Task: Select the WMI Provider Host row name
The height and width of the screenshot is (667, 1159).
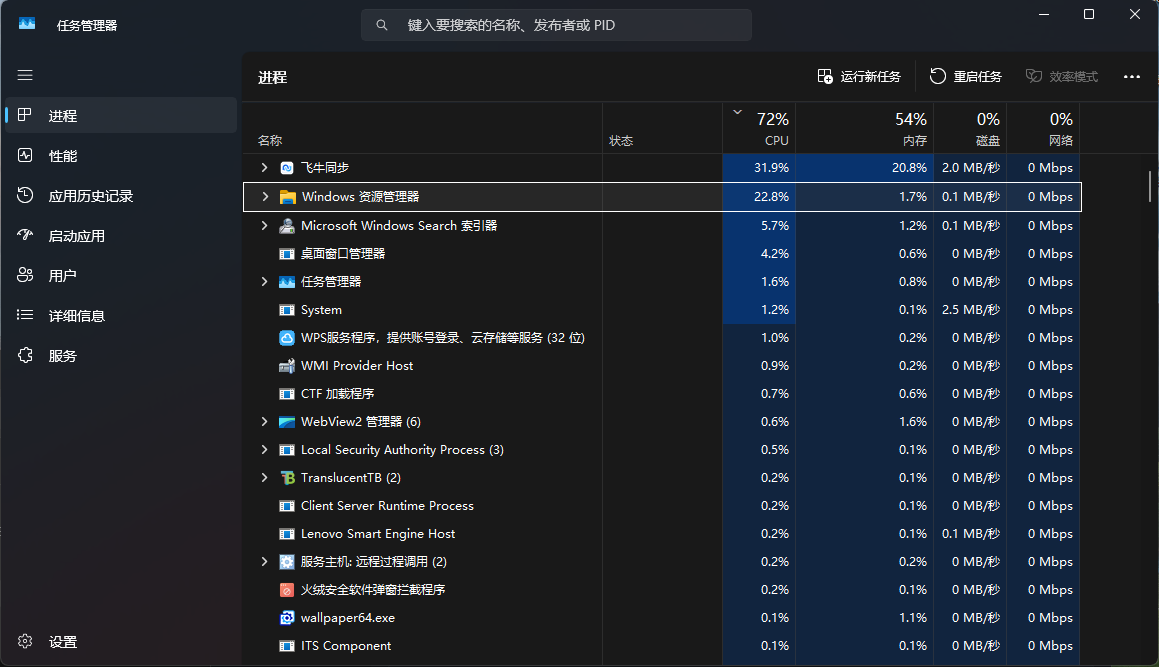Action: coord(357,366)
